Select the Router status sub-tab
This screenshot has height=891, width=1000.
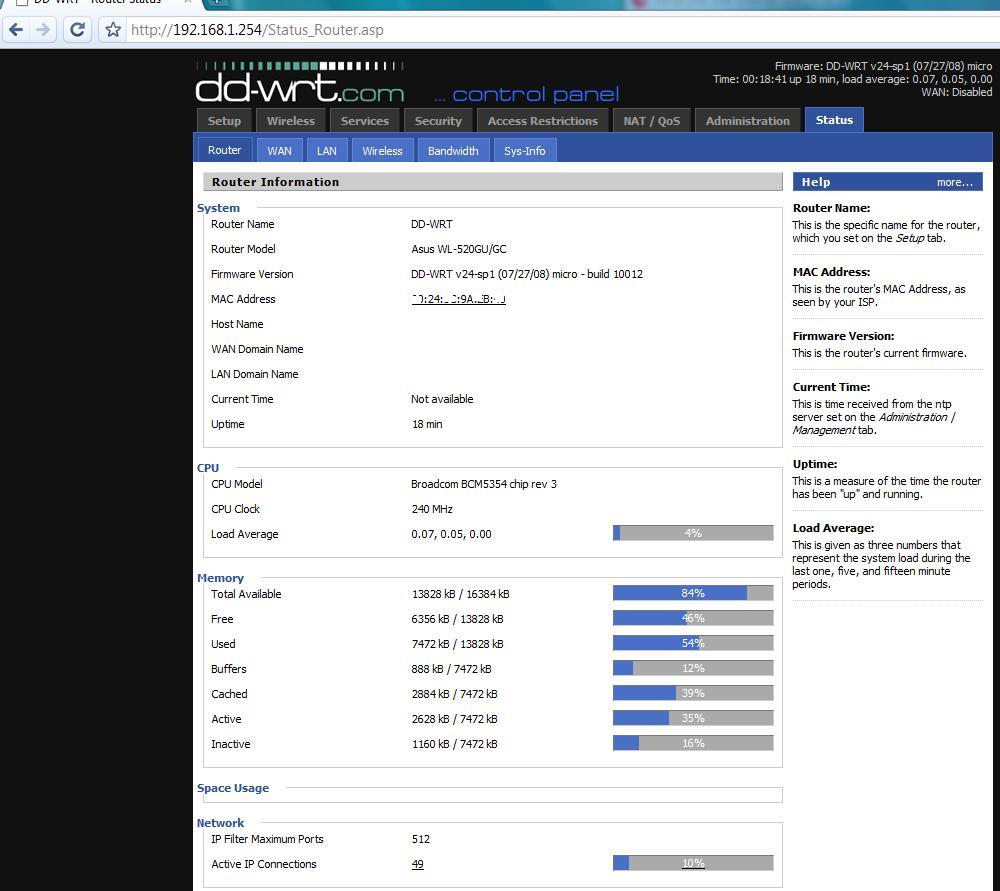[x=224, y=150]
